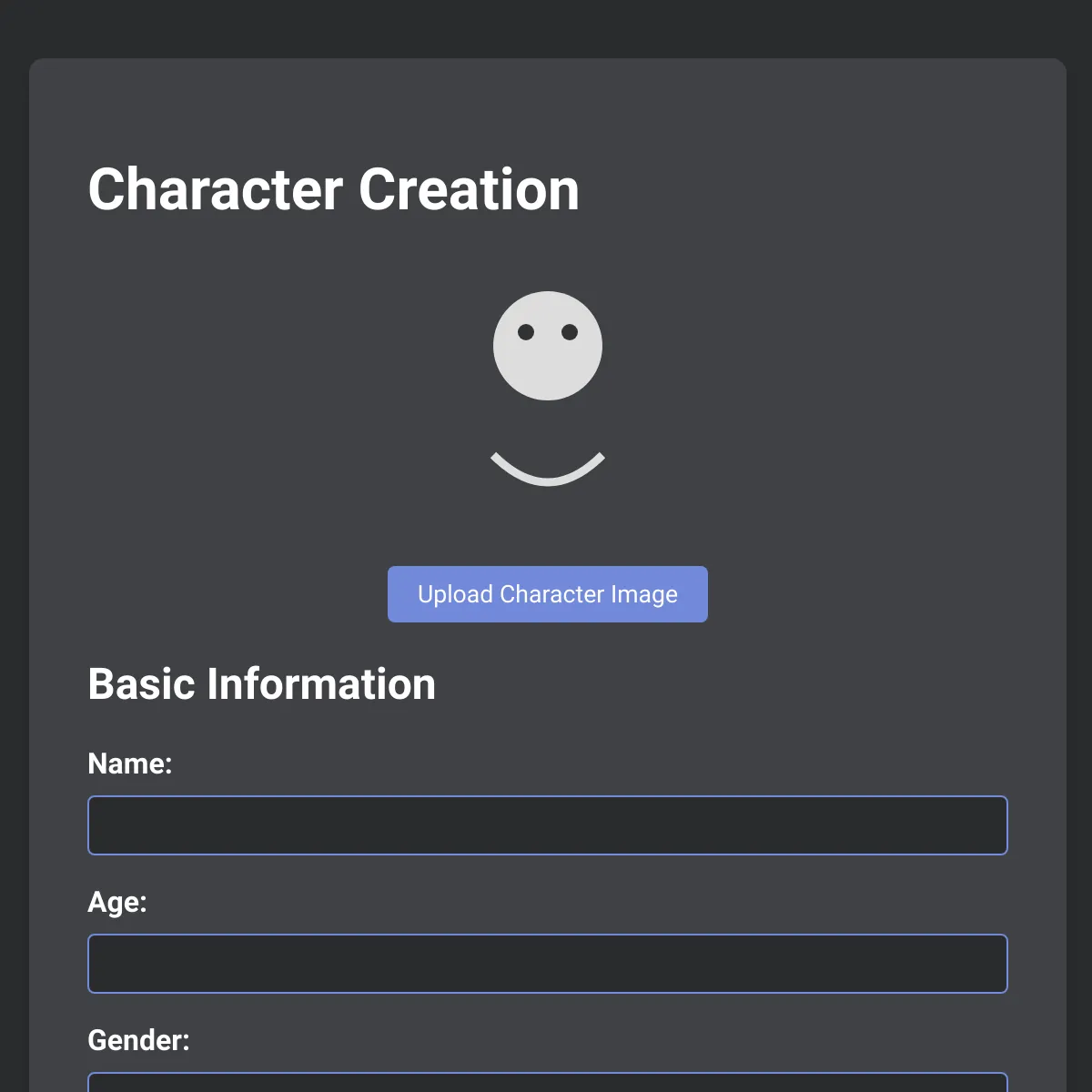This screenshot has height=1092, width=1092.
Task: Click the avatar's left eye dot
Action: (x=526, y=332)
